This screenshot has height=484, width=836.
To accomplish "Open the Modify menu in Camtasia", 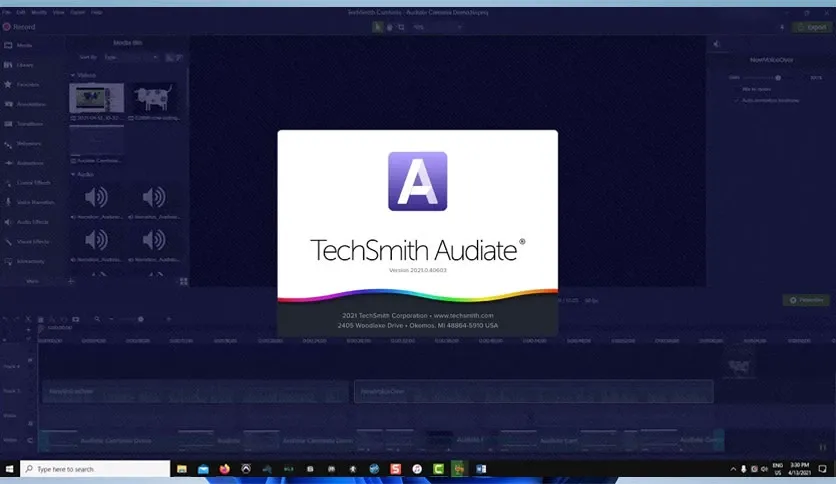I will coord(38,12).
